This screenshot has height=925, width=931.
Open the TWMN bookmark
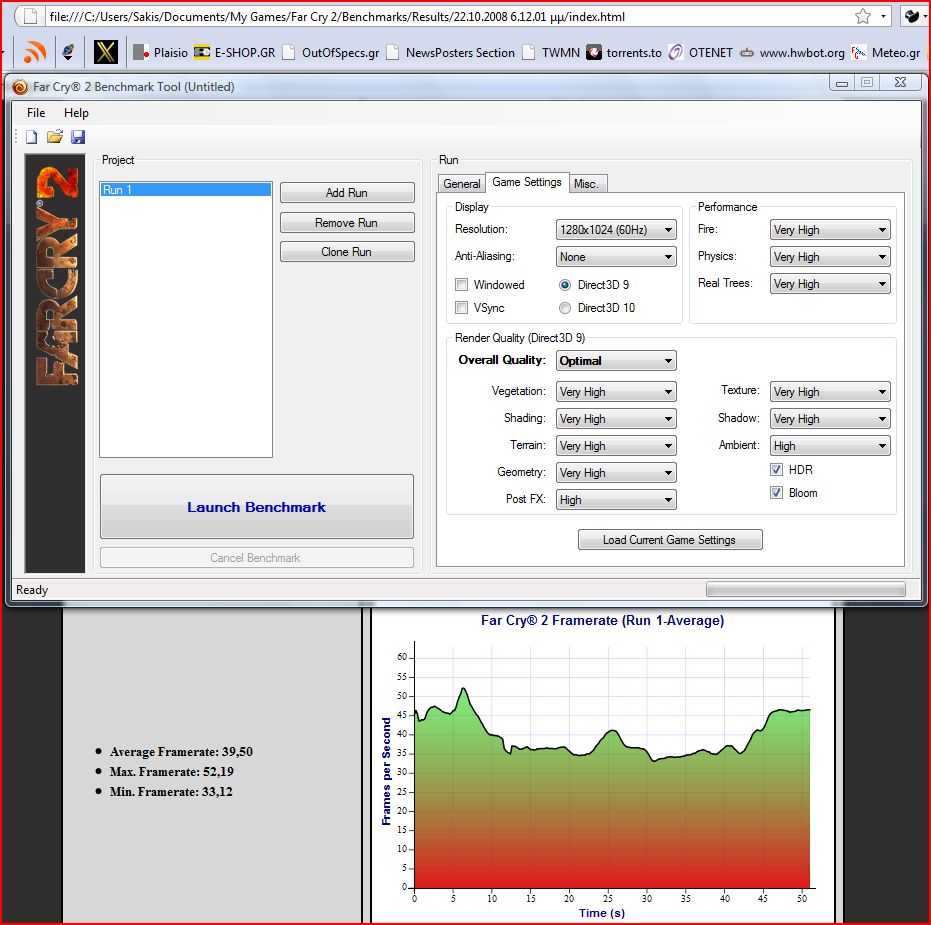pos(551,53)
